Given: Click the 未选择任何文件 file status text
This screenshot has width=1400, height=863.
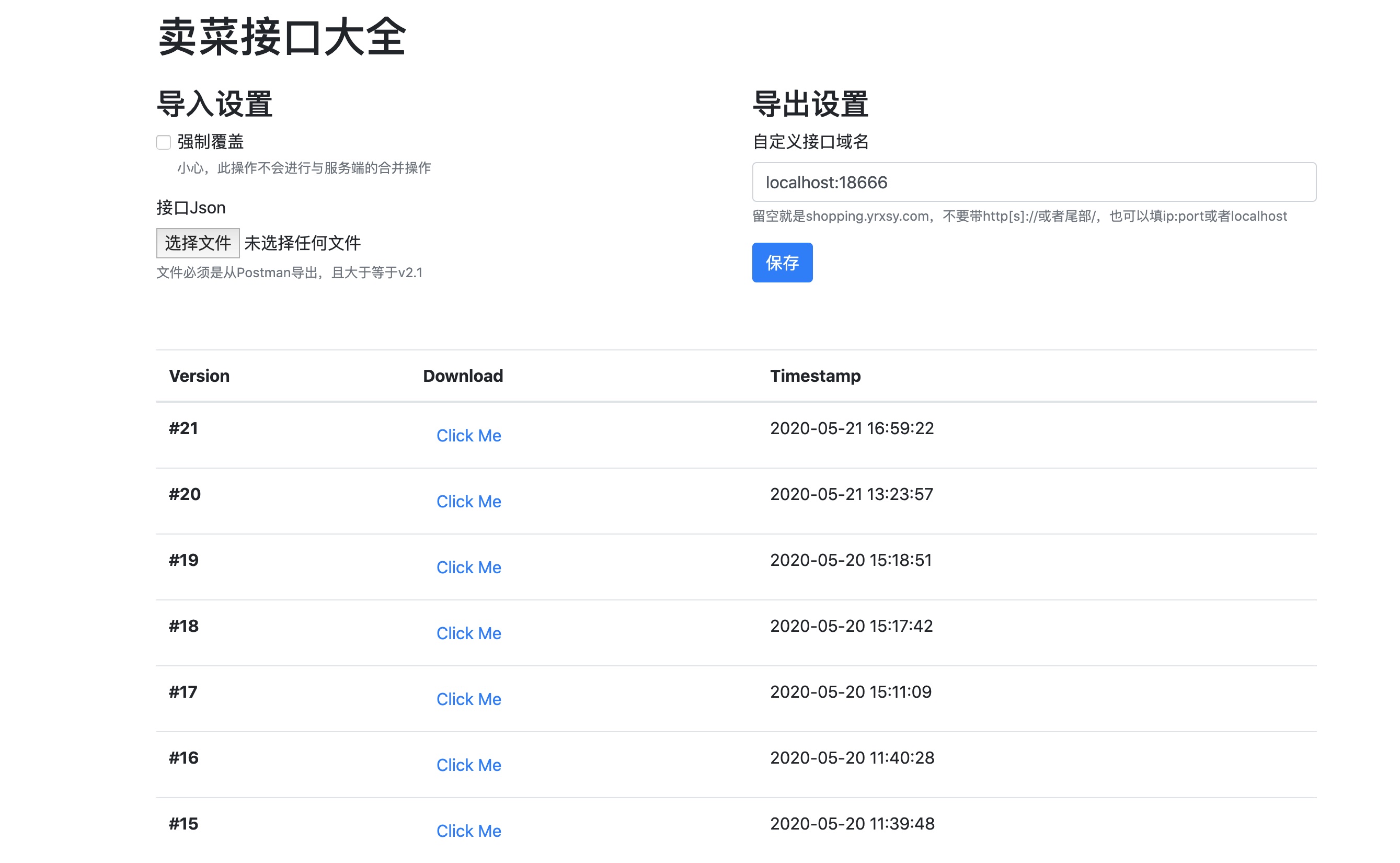Looking at the screenshot, I should click(302, 243).
